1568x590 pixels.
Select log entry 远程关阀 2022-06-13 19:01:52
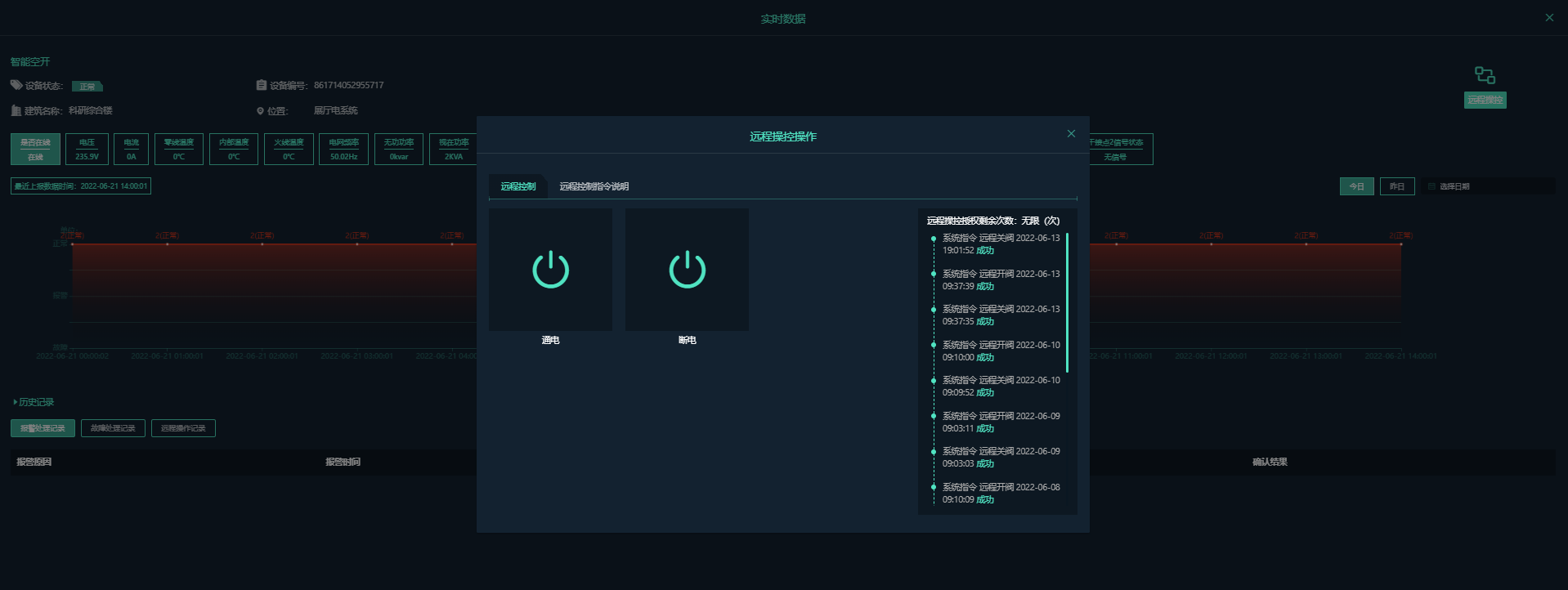pyautogui.click(x=1001, y=244)
